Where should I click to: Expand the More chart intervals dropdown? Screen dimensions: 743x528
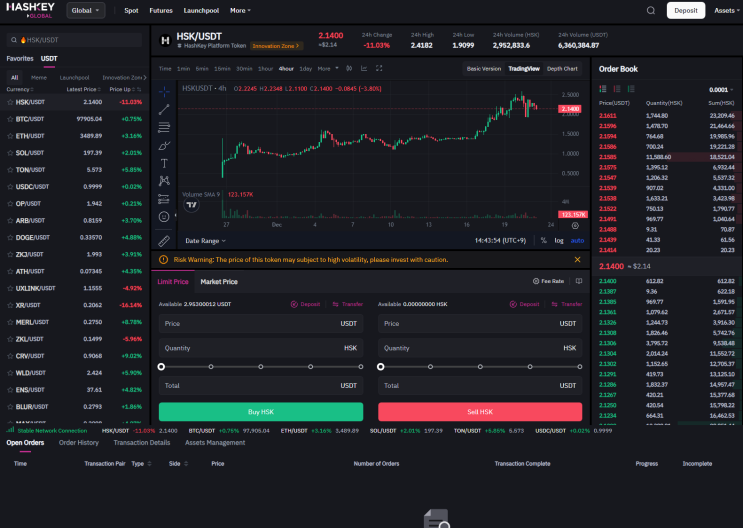pyautogui.click(x=328, y=69)
